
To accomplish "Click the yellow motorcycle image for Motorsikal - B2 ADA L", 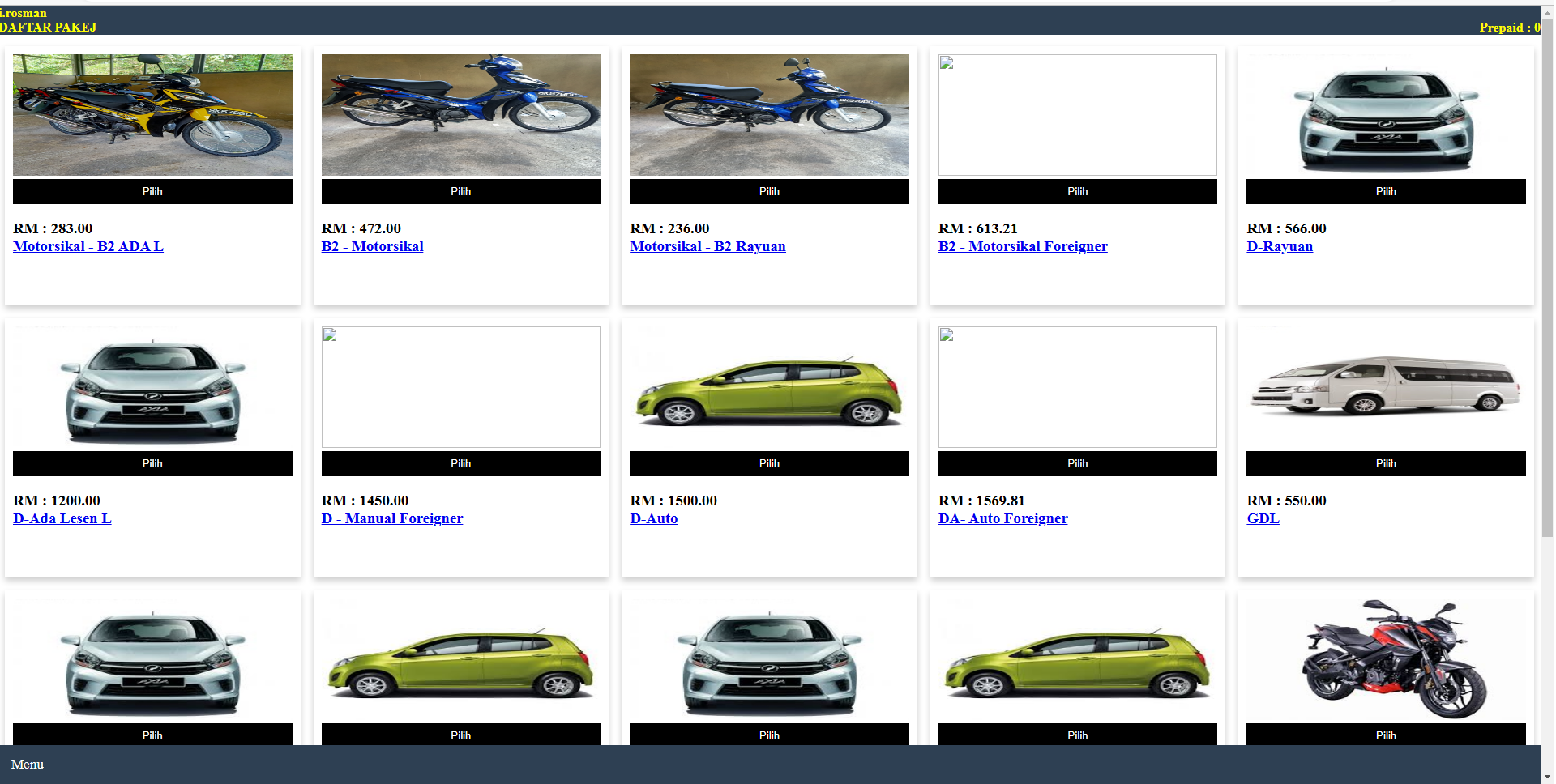I will [x=152, y=115].
